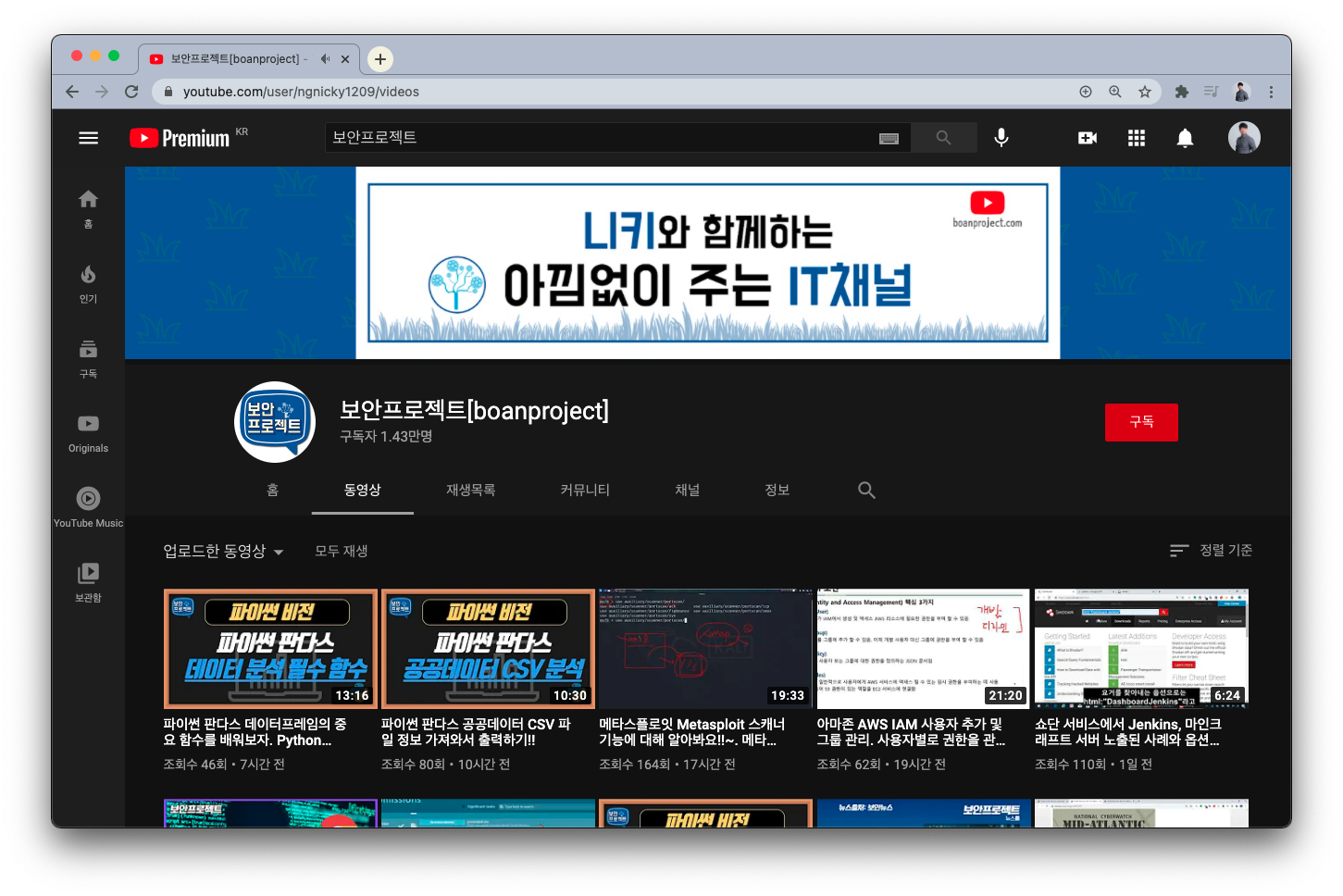Viewport: 1343px width, 896px height.
Task: Start voice search with the microphone
Action: 1001,138
